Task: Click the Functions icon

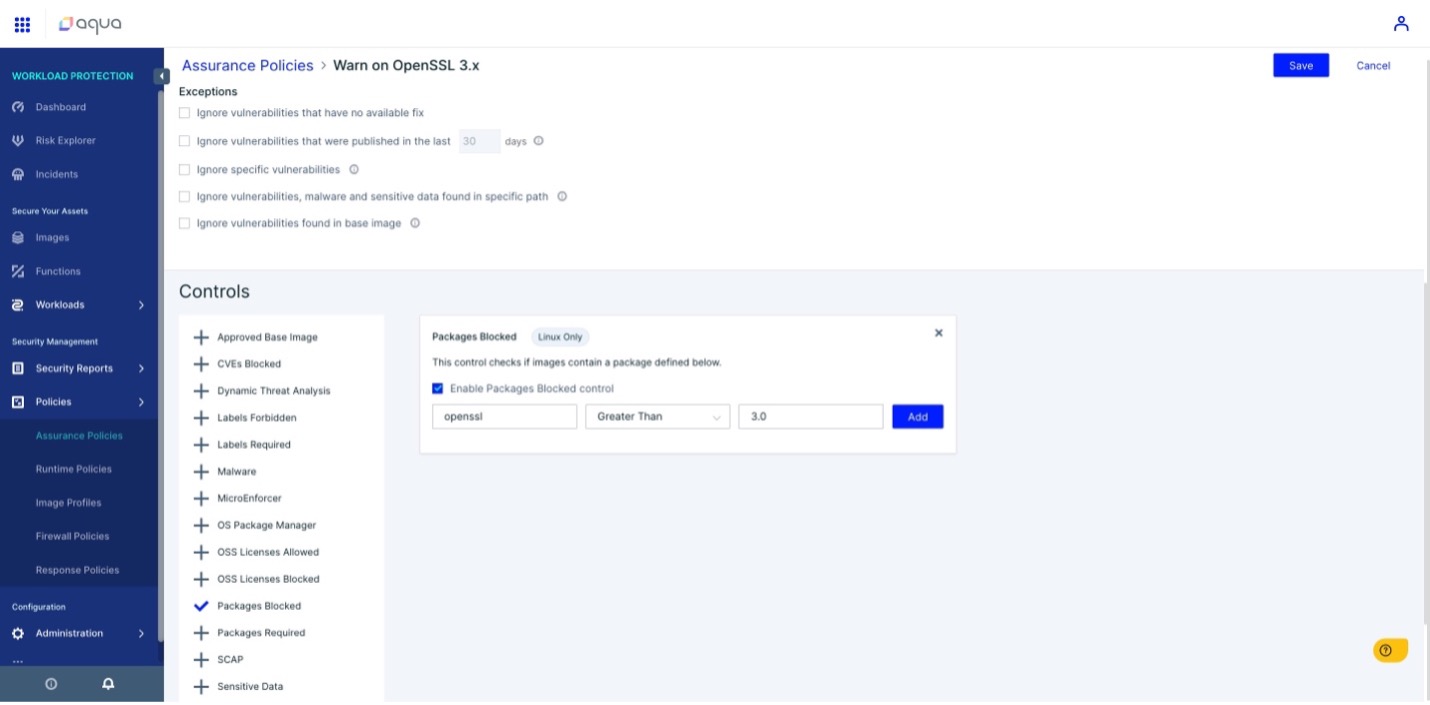Action: pos(18,271)
